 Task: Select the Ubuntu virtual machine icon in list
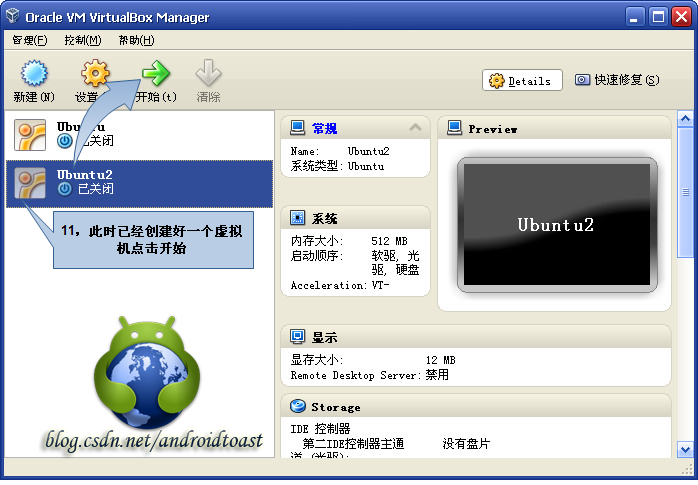pos(30,135)
